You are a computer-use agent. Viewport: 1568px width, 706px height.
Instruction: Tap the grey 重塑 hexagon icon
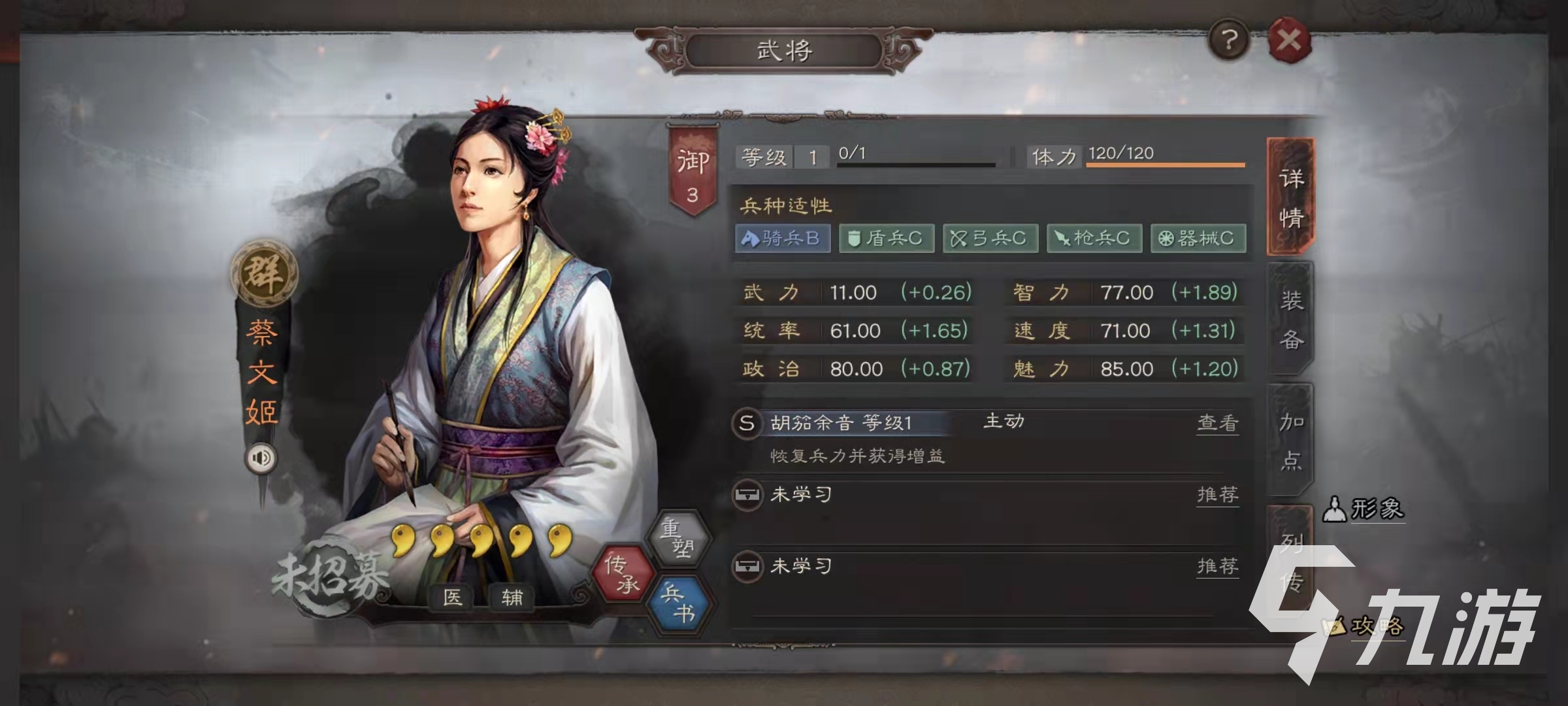678,537
